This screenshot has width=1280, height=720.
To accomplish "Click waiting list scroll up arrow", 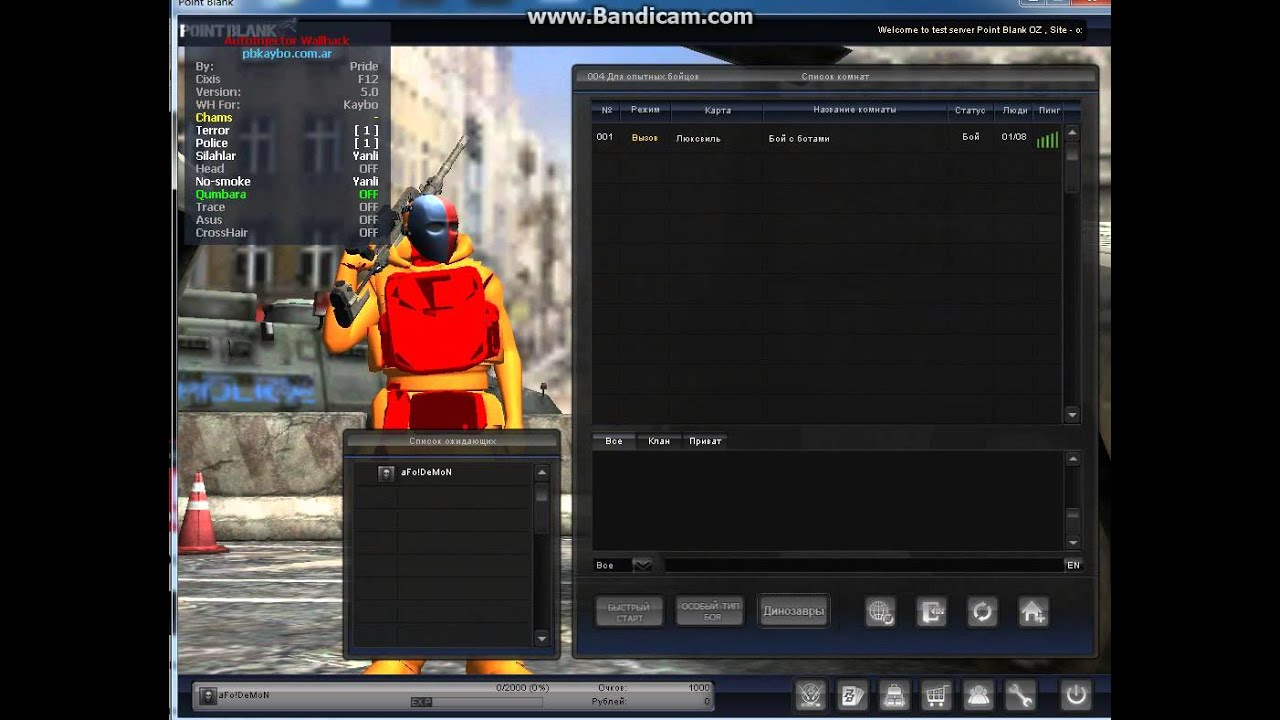I will click(541, 472).
